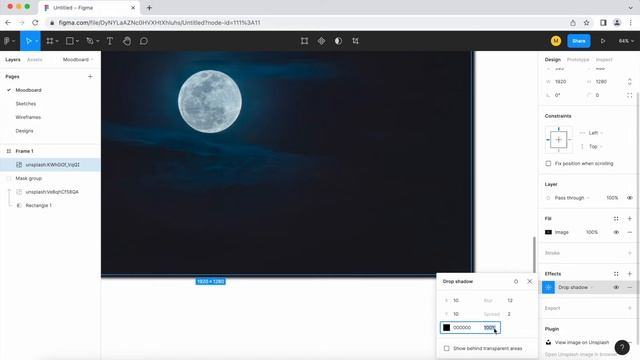Open the help question mark button
Image resolution: width=640 pixels, height=360 pixels.
point(622,347)
